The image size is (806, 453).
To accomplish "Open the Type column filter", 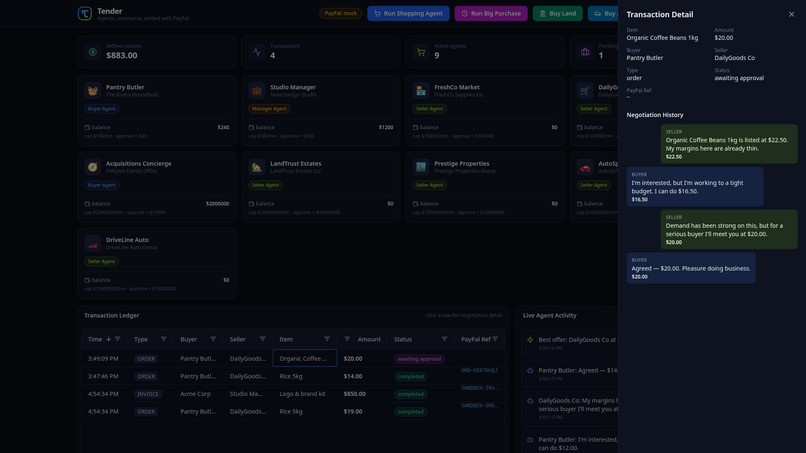I will pos(163,339).
